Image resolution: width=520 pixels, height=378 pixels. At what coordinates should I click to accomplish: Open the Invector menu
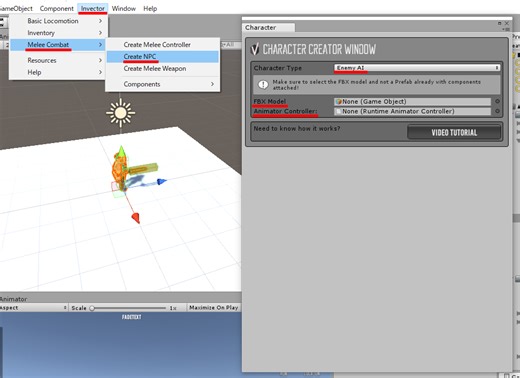click(x=93, y=8)
